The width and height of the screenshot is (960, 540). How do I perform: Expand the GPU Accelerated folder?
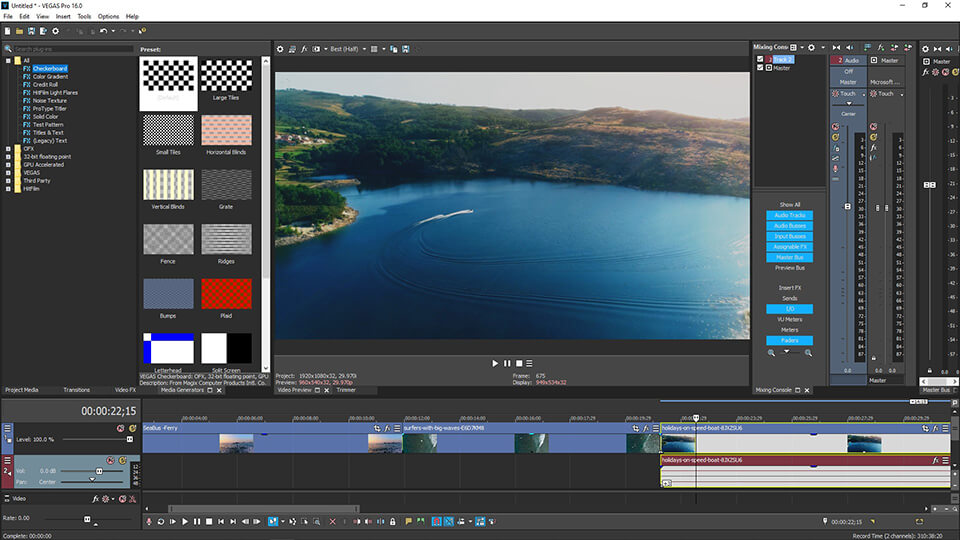pos(8,165)
